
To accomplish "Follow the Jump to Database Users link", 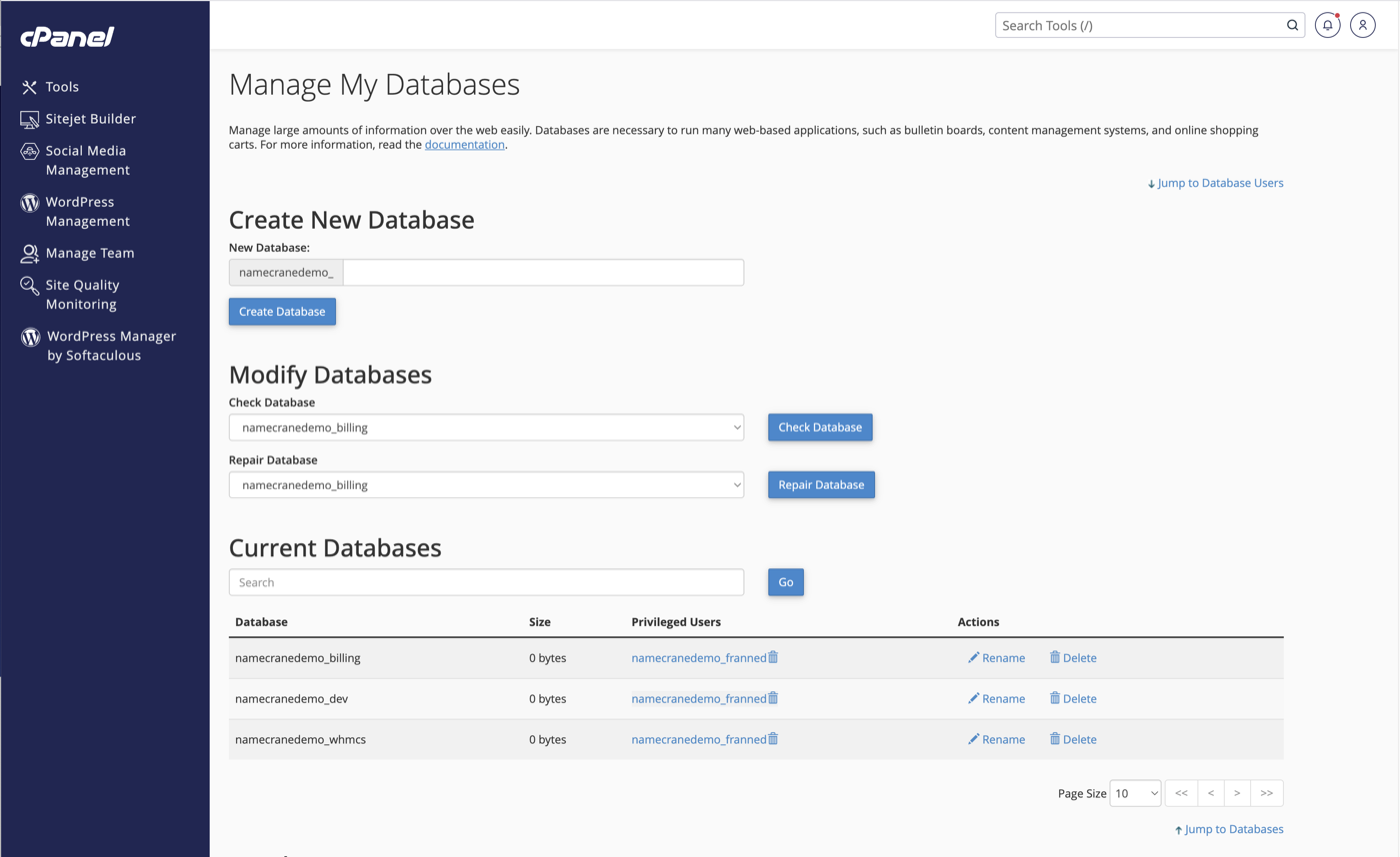I will (1215, 183).
